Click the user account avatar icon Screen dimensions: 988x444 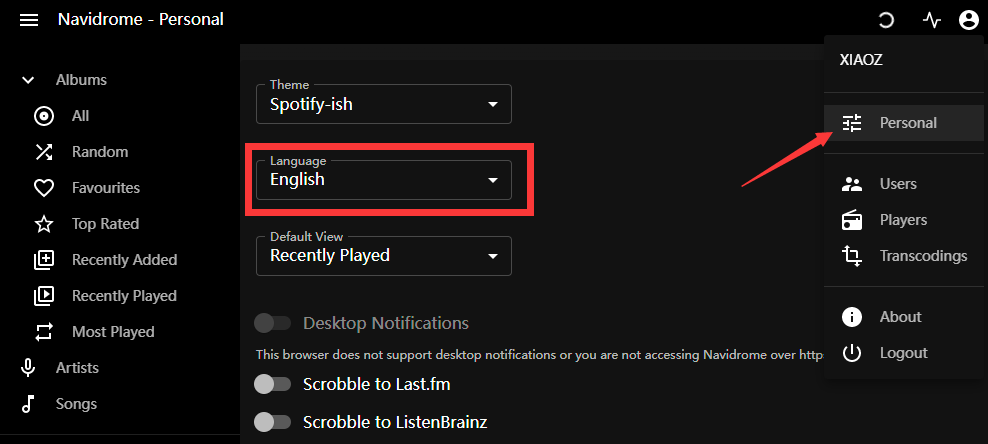coord(968,20)
